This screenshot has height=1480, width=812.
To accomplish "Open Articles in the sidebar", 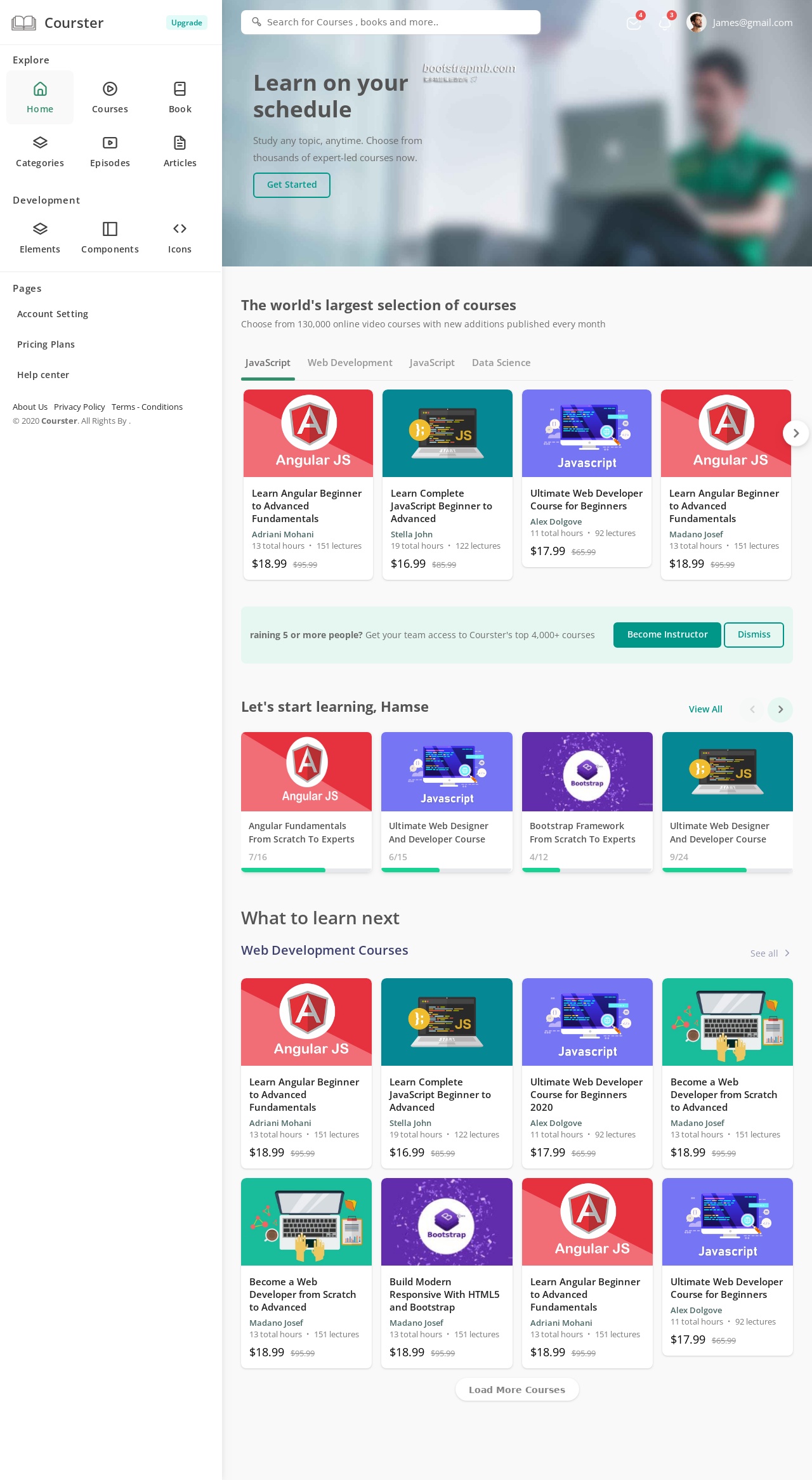I will pos(180,152).
